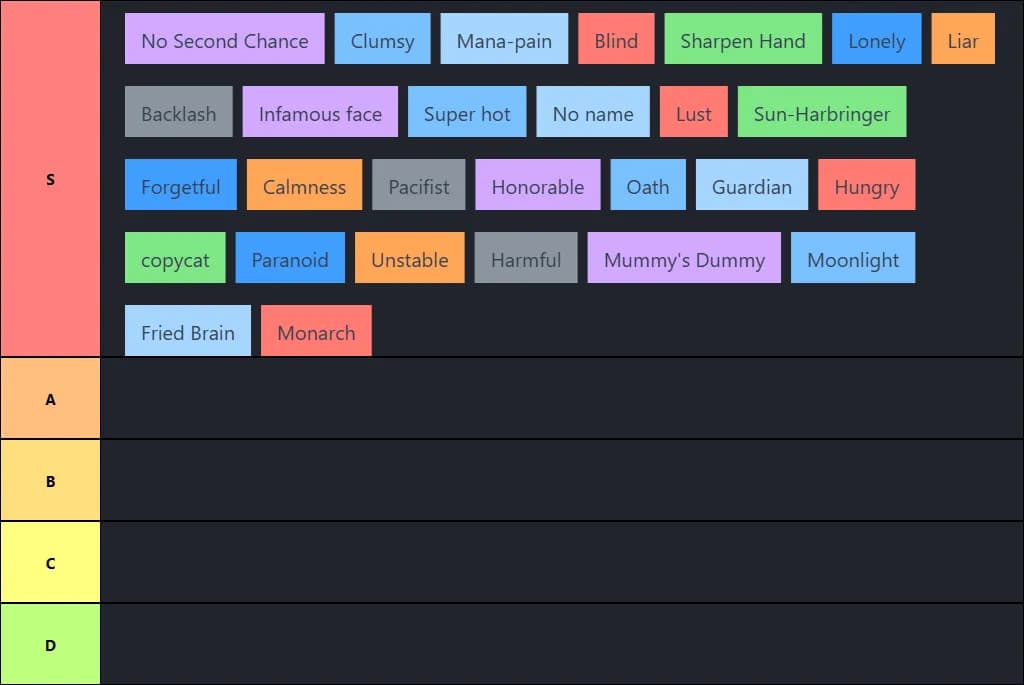The image size is (1024, 685).
Task: Select the A tier label
Action: point(50,399)
